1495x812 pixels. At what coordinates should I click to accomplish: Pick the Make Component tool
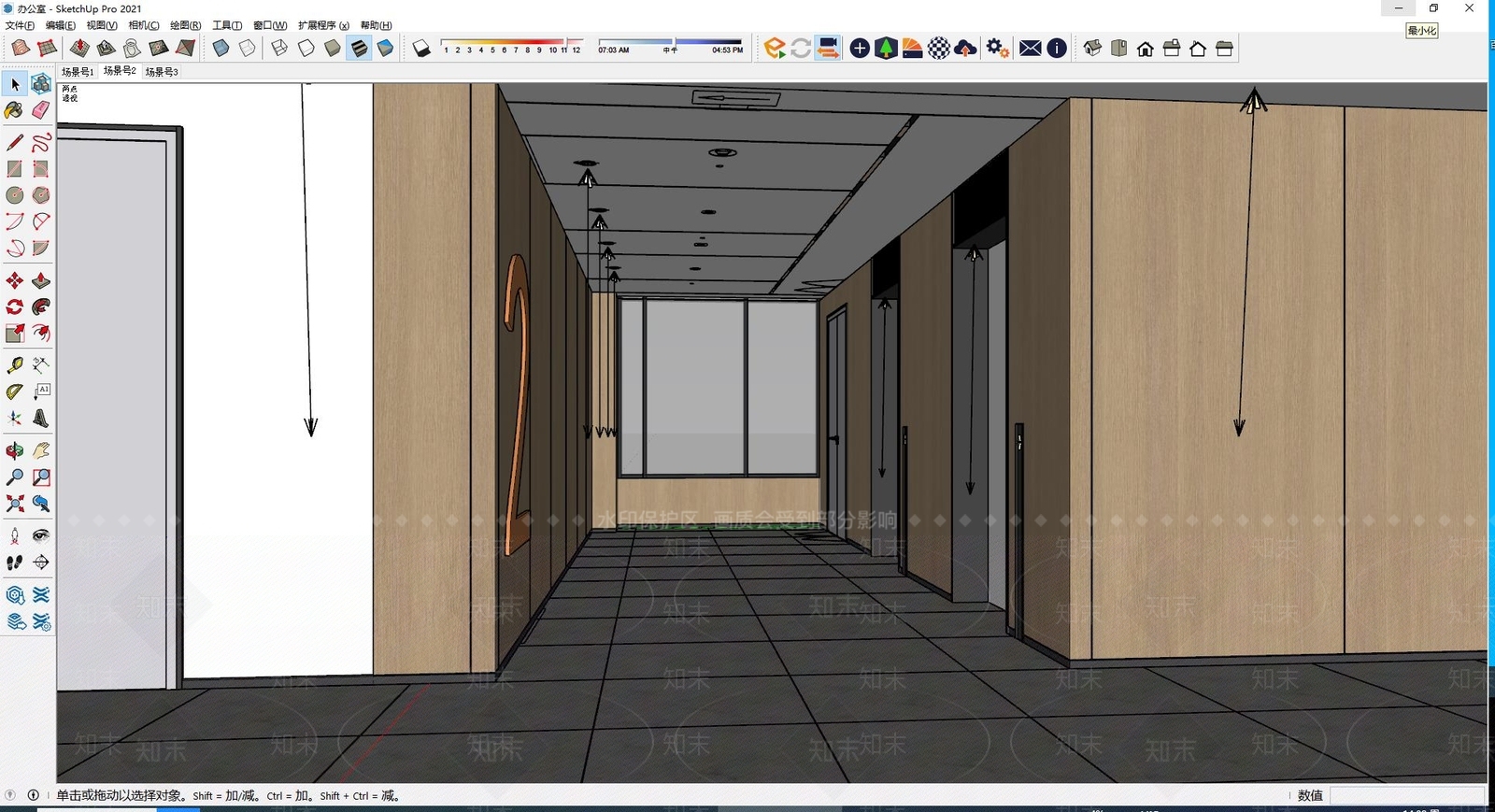41,84
